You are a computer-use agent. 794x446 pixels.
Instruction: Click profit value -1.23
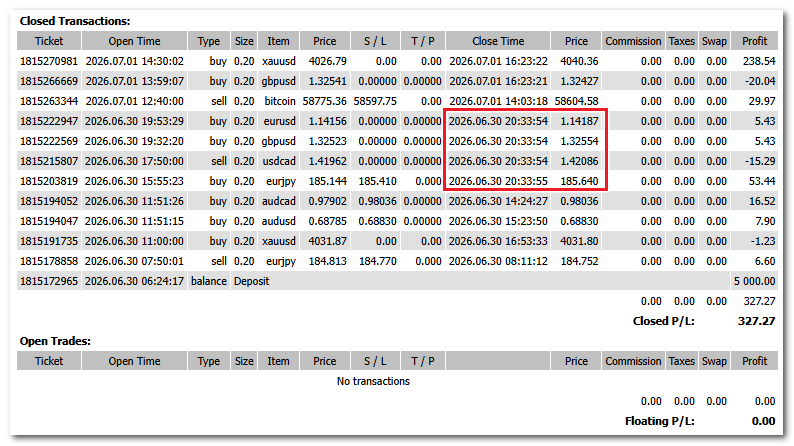763,241
